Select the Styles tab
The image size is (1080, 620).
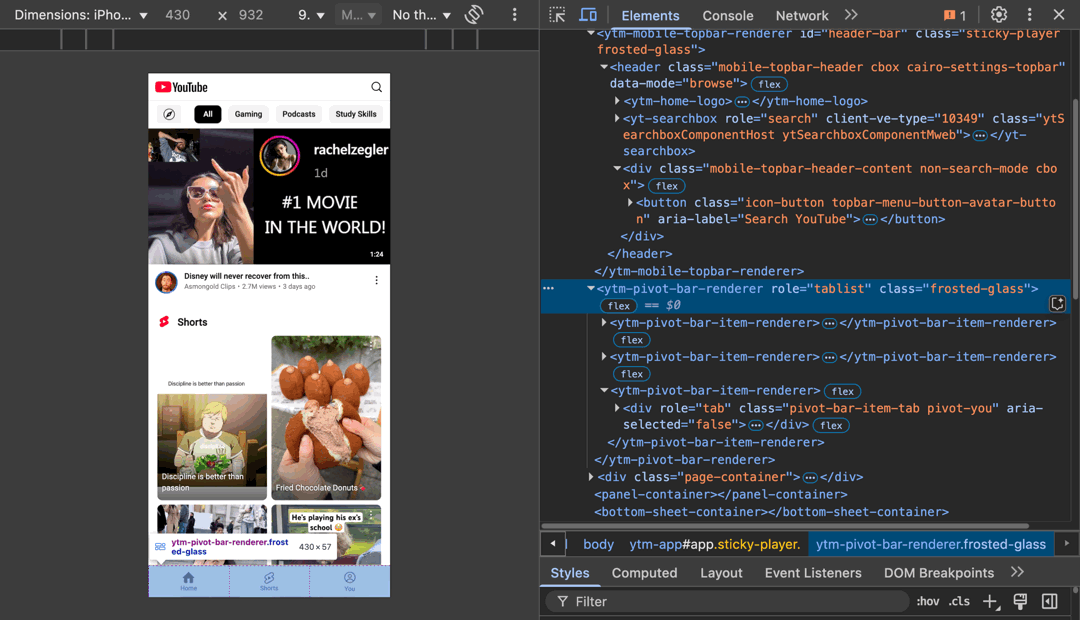click(570, 572)
